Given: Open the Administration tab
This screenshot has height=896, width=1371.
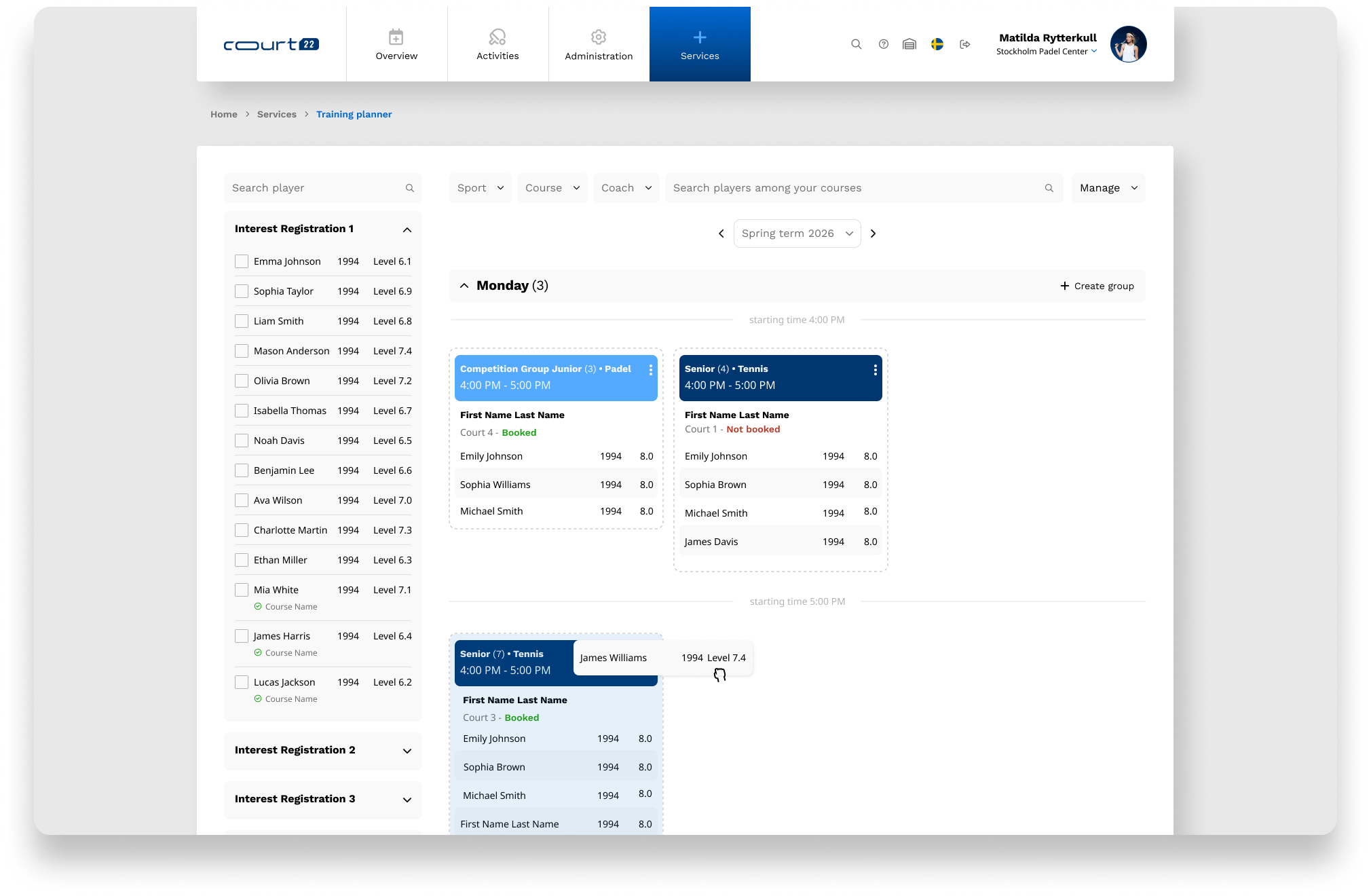Looking at the screenshot, I should coord(599,44).
